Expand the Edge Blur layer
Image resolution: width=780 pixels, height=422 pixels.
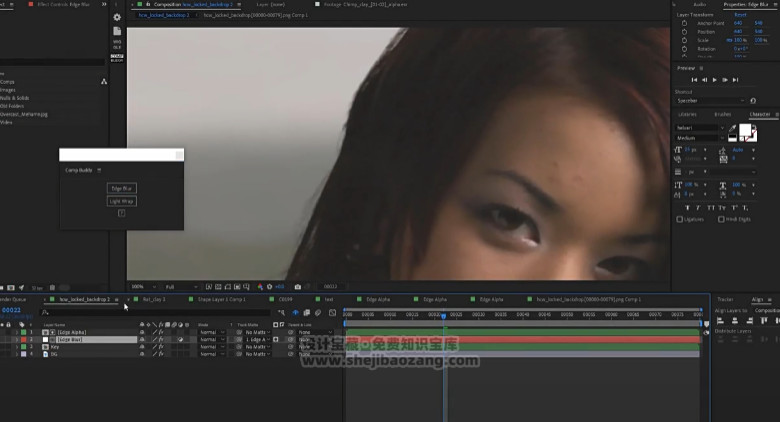coord(16,339)
